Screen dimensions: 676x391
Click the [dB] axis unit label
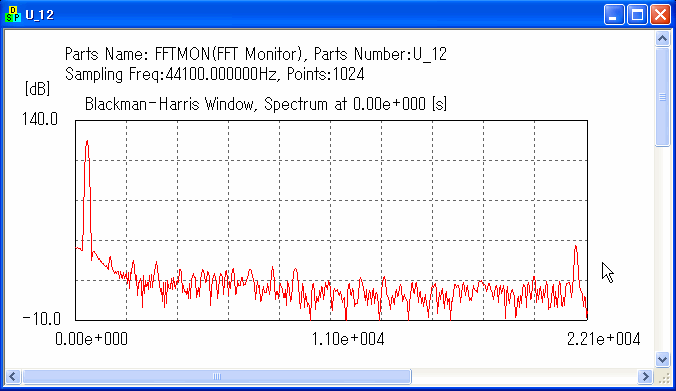(37, 88)
